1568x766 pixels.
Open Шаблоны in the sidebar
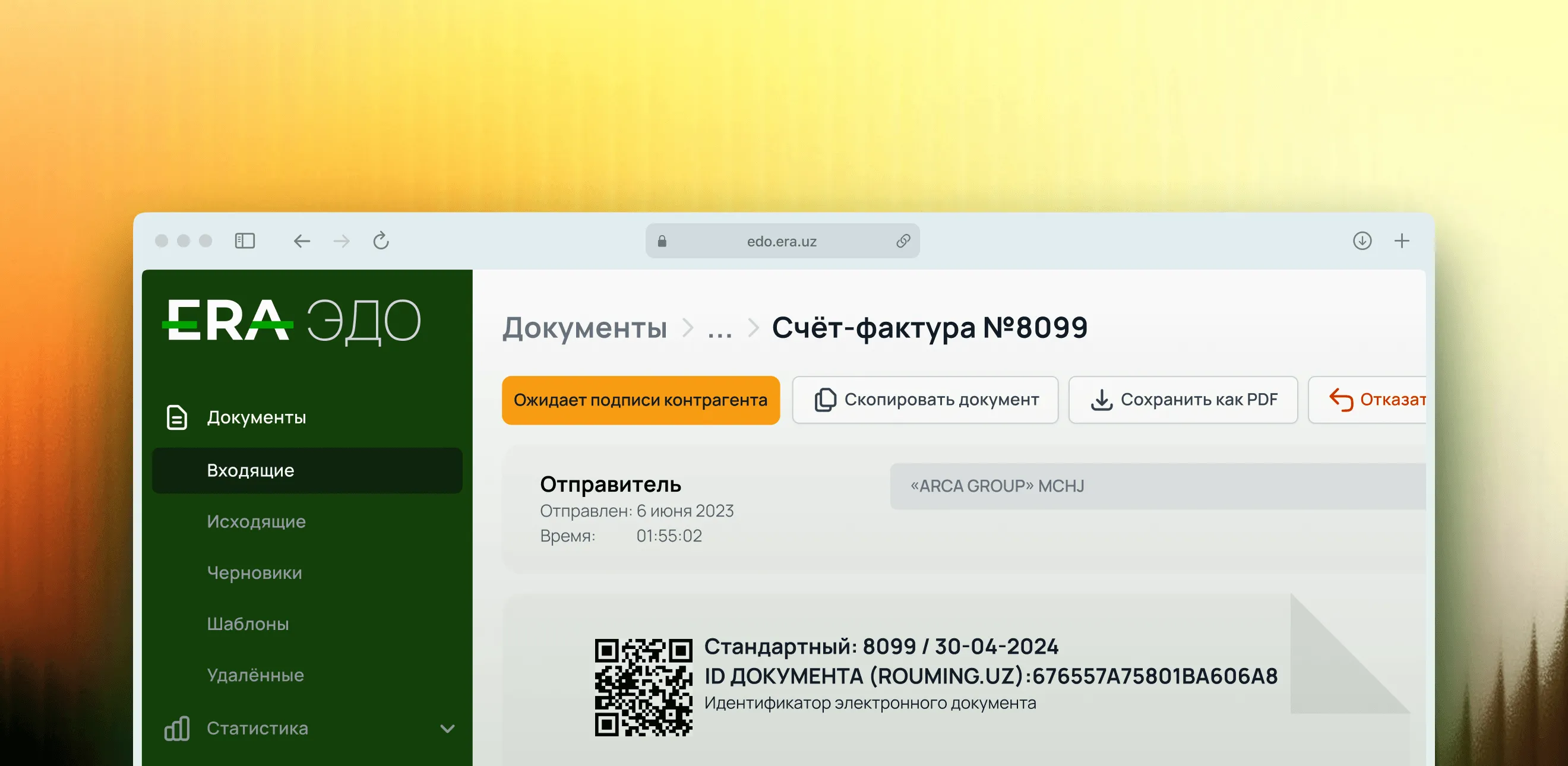tap(248, 623)
